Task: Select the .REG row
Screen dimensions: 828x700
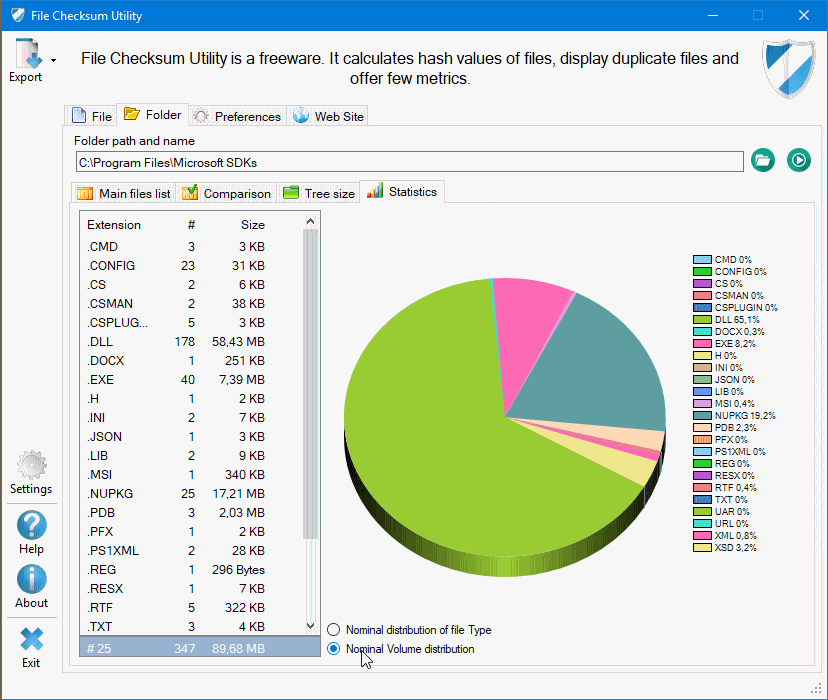Action: pos(192,570)
